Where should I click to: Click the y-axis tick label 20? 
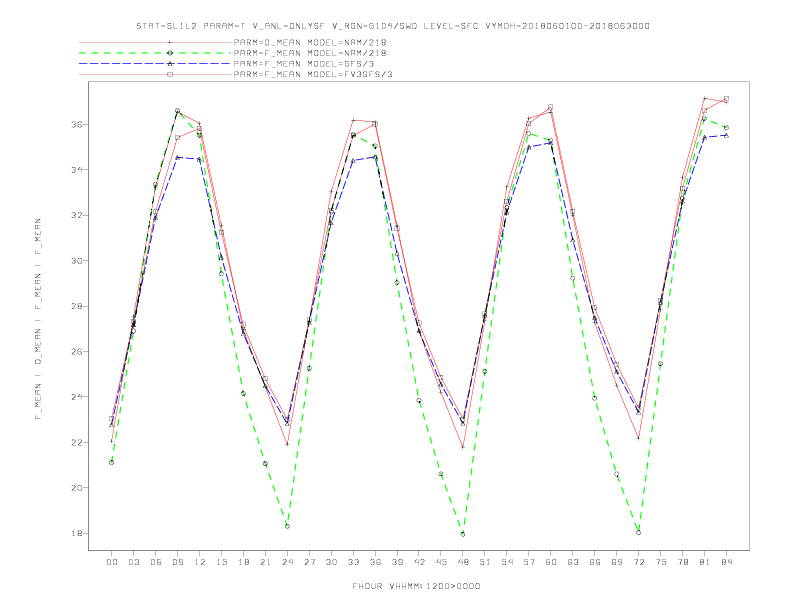(x=77, y=488)
